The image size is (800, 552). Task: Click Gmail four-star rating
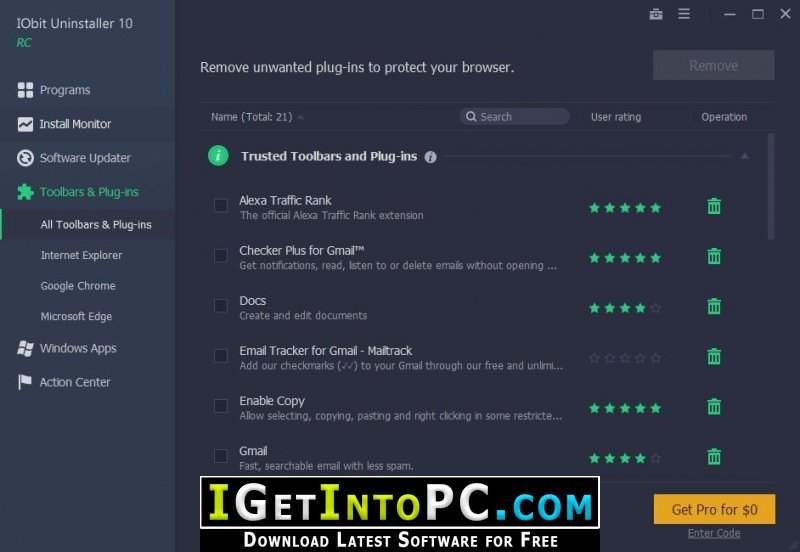pos(625,459)
